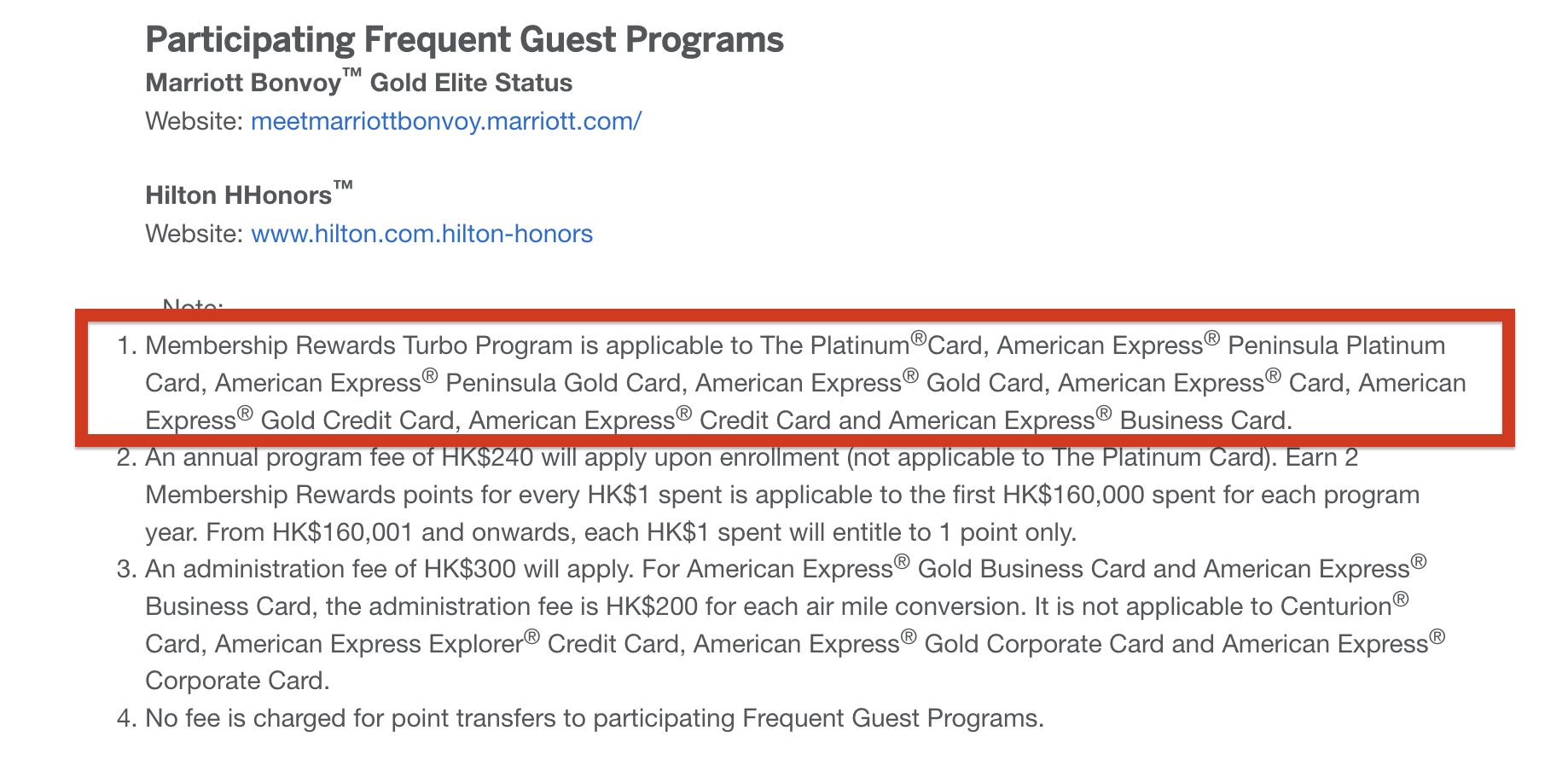1568x771 pixels.
Task: Click the Hilton HHonors heading
Action: coord(249,194)
